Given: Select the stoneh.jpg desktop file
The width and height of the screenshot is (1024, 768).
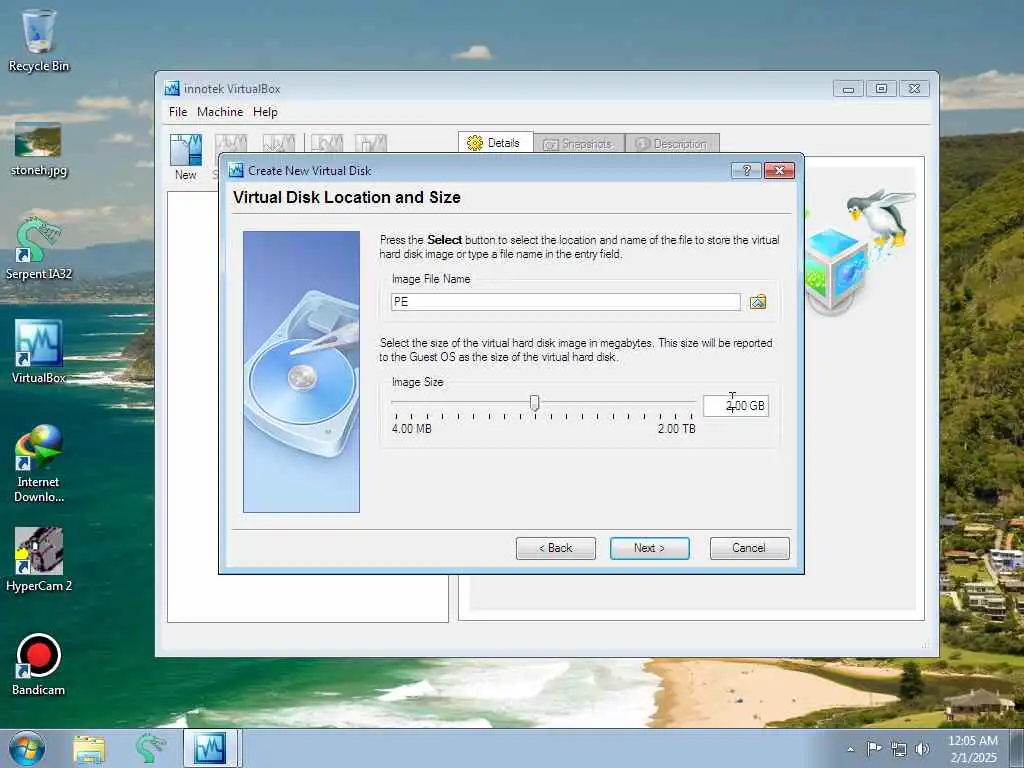Looking at the screenshot, I should point(39,150).
